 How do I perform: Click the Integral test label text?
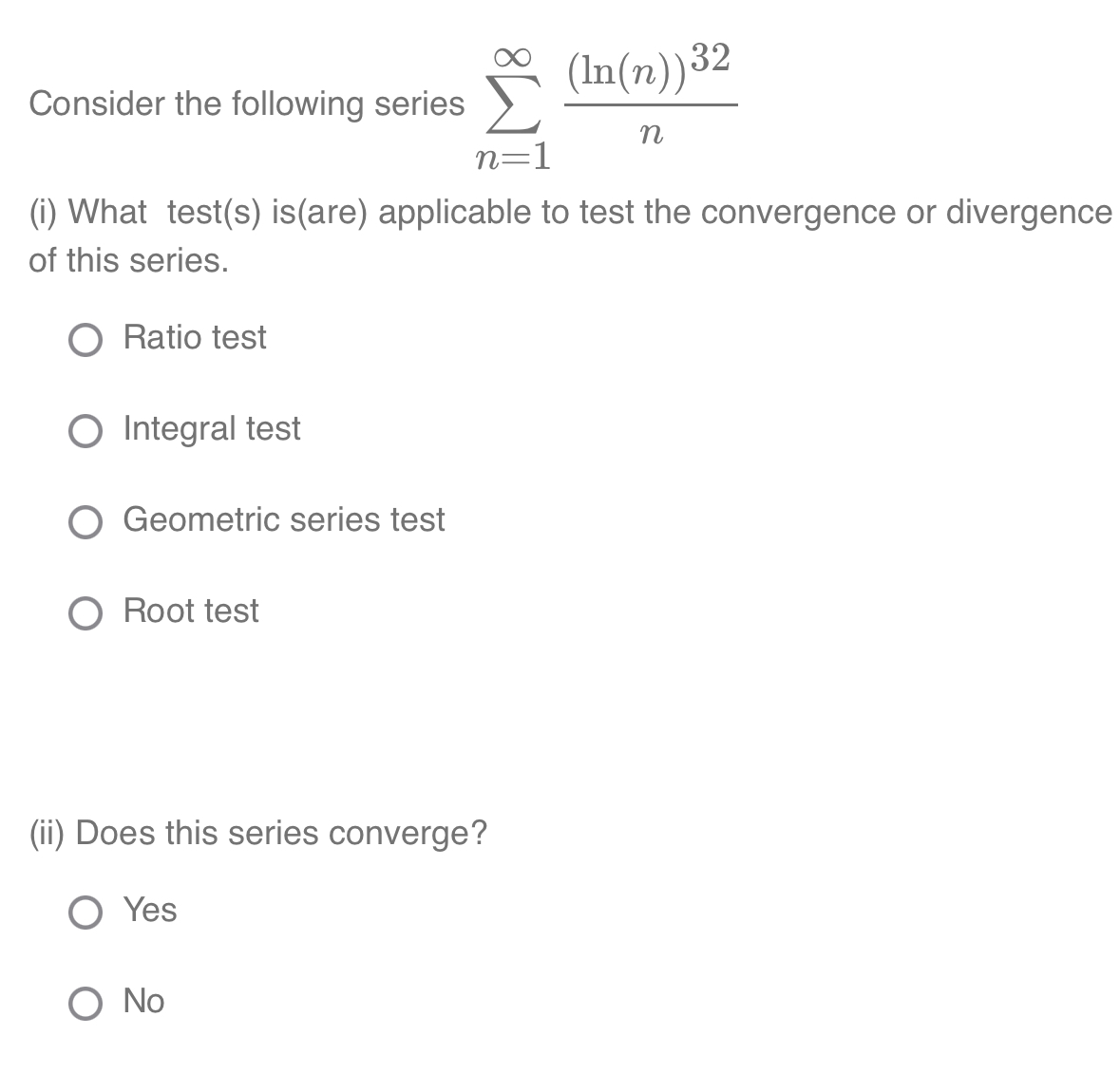[x=211, y=429]
